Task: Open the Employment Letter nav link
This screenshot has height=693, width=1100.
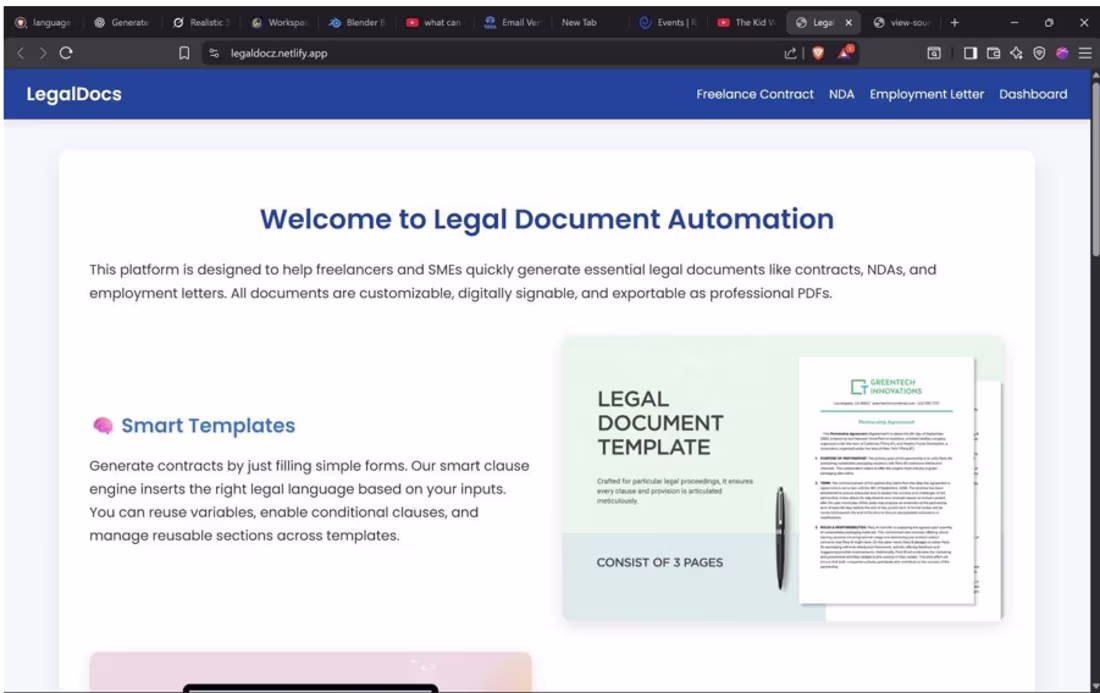Action: click(x=927, y=94)
